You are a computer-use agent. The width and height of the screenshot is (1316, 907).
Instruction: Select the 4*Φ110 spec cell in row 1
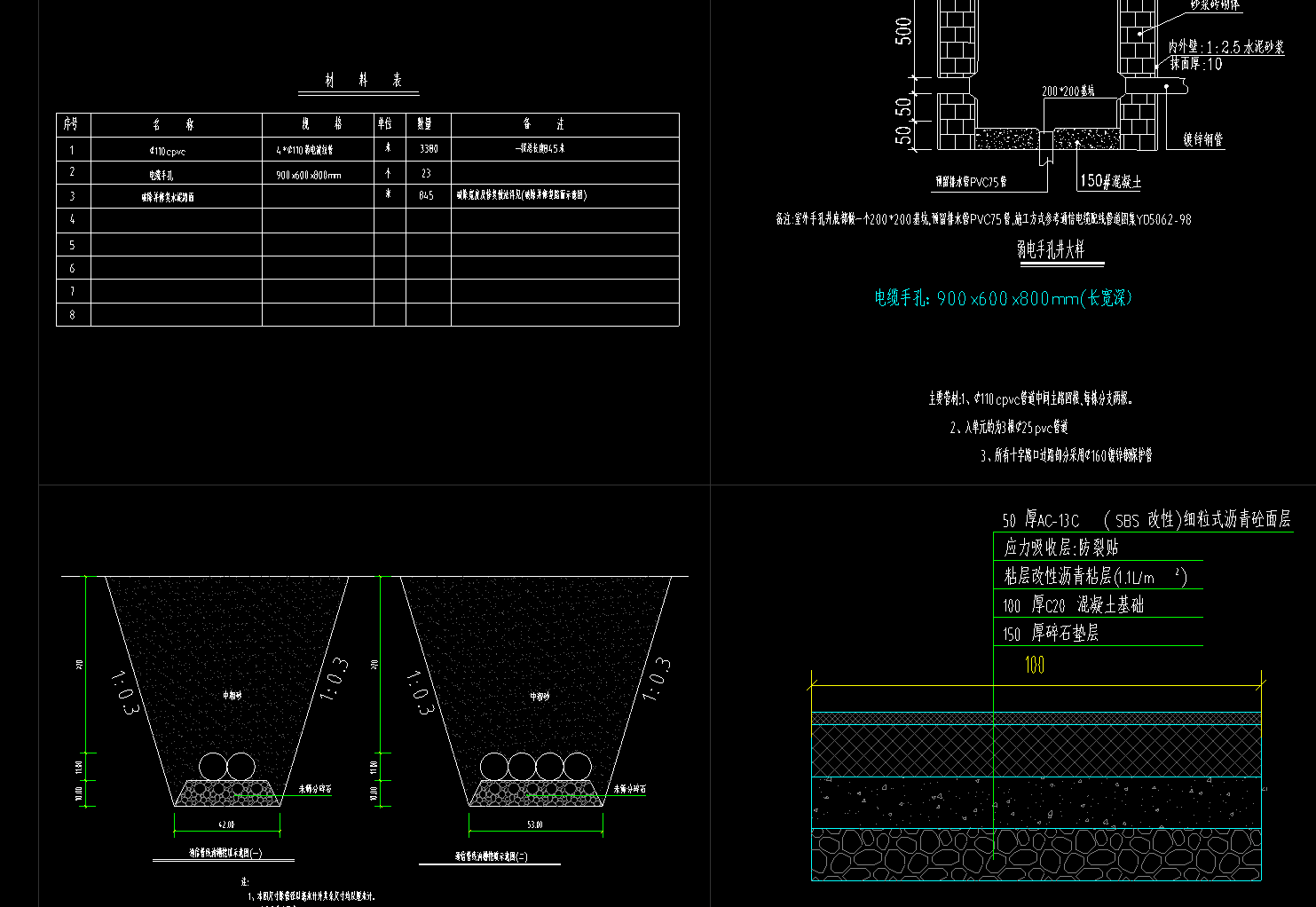point(304,150)
